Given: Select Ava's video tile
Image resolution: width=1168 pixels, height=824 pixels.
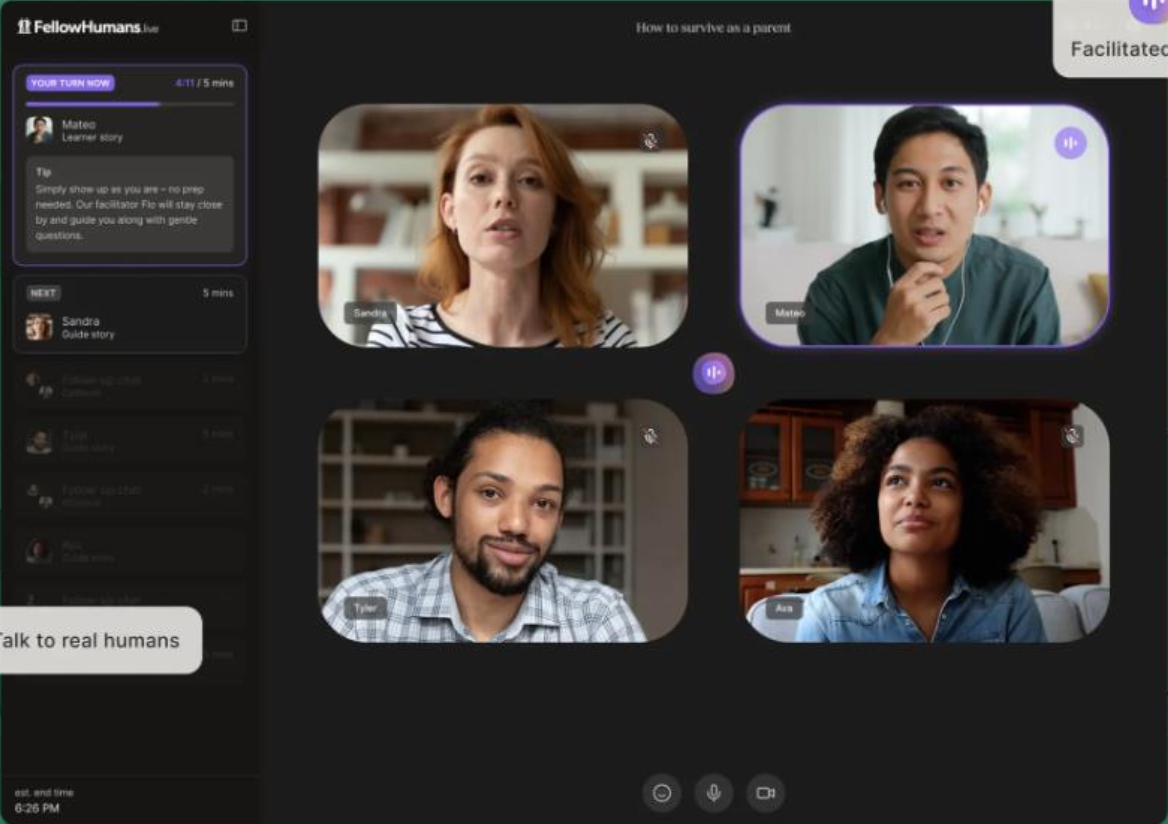Looking at the screenshot, I should 924,521.
